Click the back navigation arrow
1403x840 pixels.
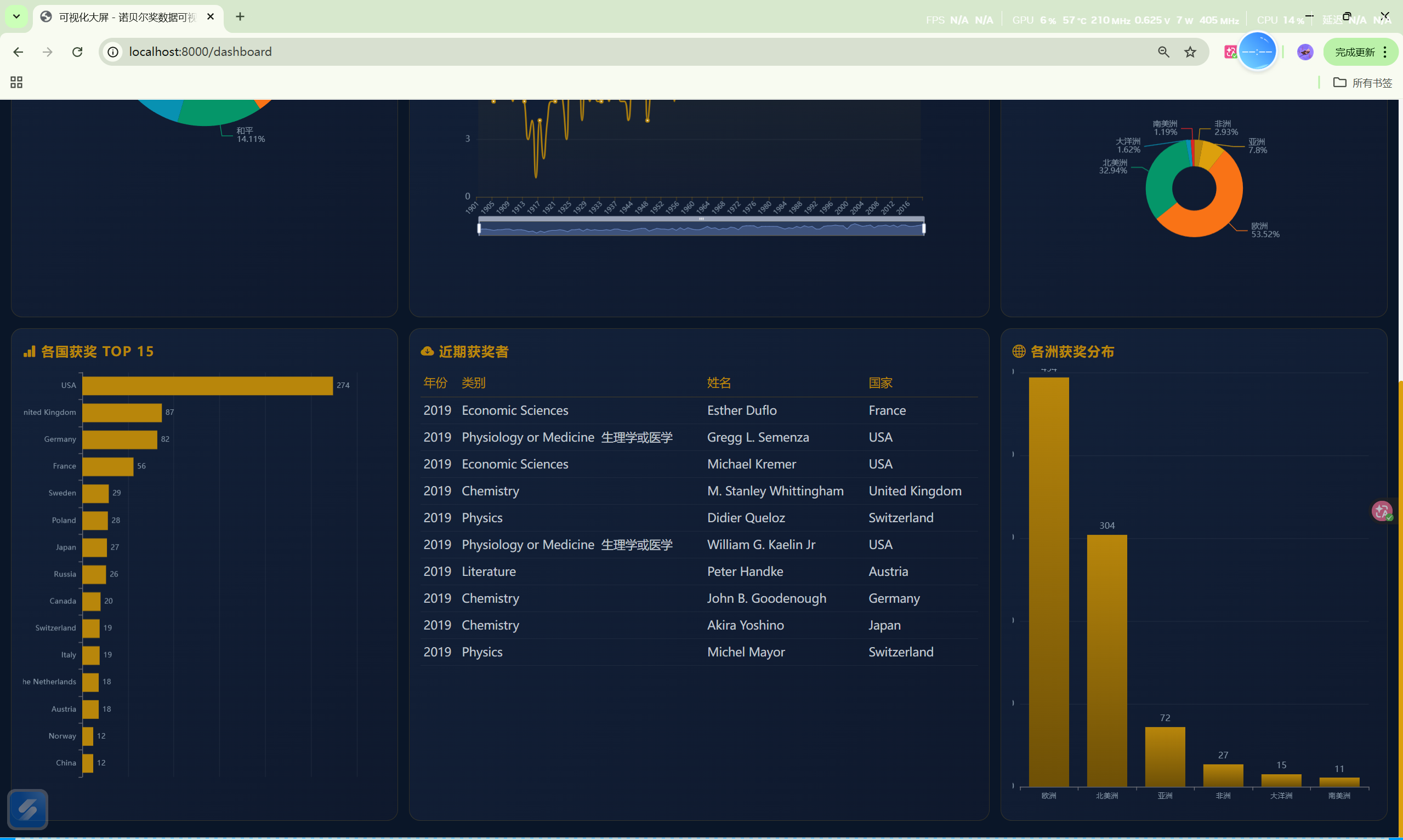(x=18, y=52)
